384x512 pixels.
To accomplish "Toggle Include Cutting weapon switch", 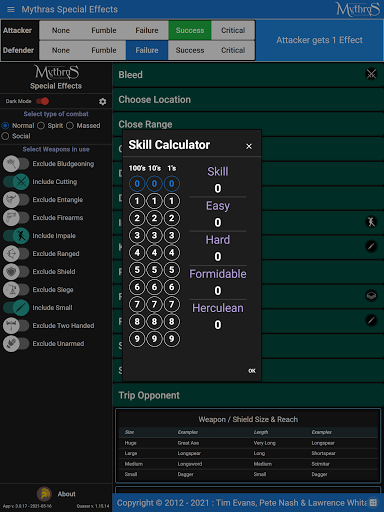I will point(16,182).
